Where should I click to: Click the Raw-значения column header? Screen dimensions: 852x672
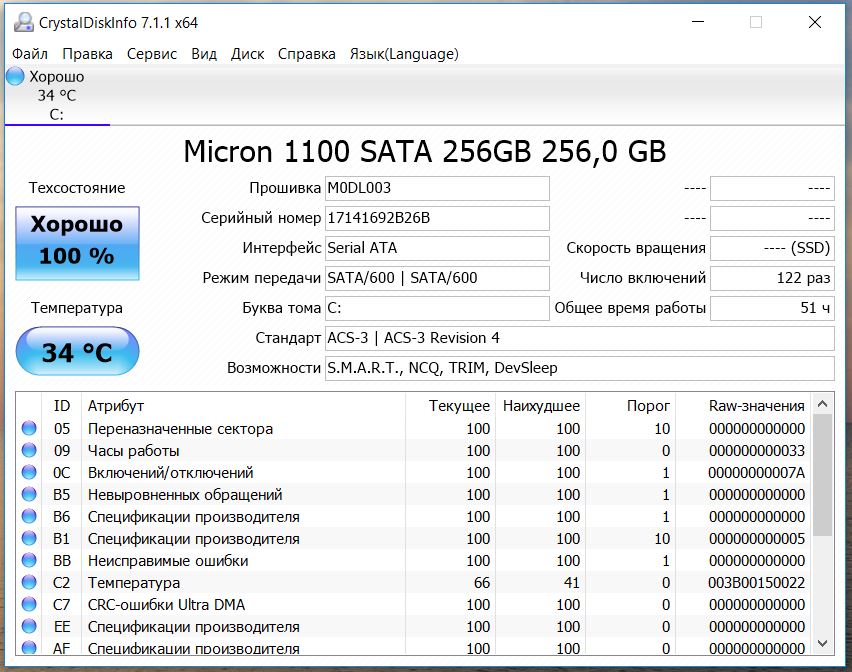click(744, 406)
